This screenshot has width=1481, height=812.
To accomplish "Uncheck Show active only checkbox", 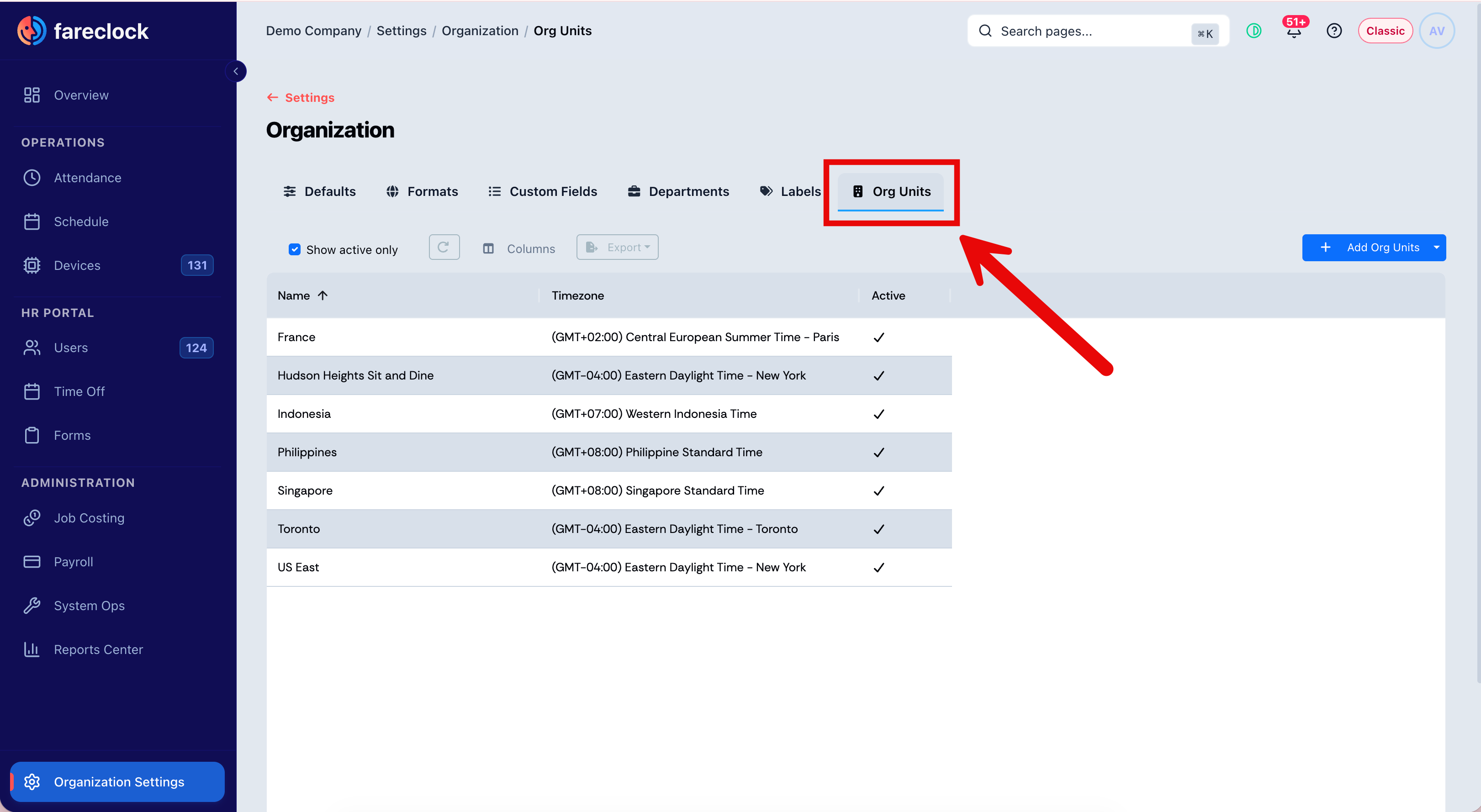I will click(x=294, y=249).
